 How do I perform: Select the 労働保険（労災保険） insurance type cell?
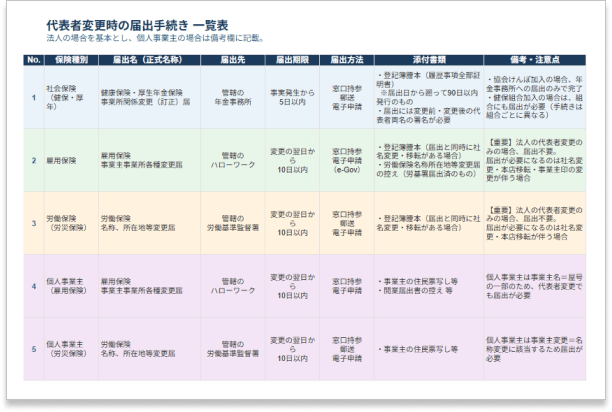(x=71, y=223)
